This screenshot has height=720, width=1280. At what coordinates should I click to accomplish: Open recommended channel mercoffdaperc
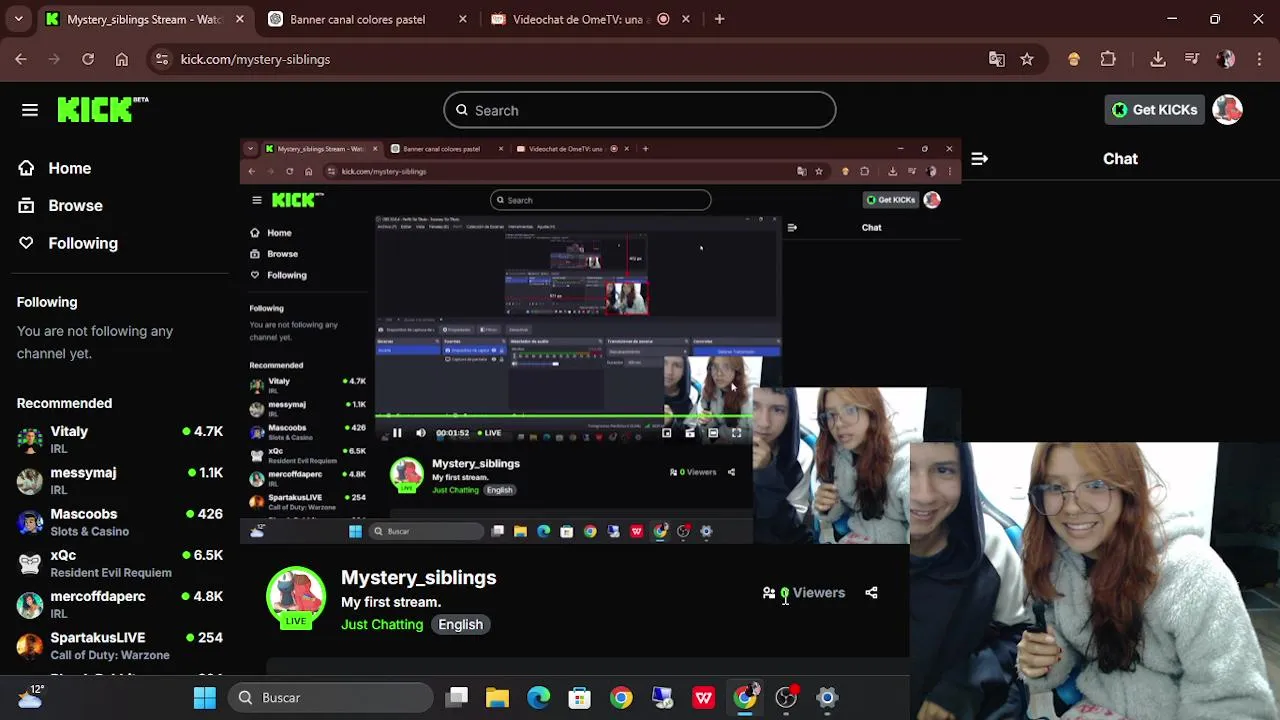click(120, 604)
